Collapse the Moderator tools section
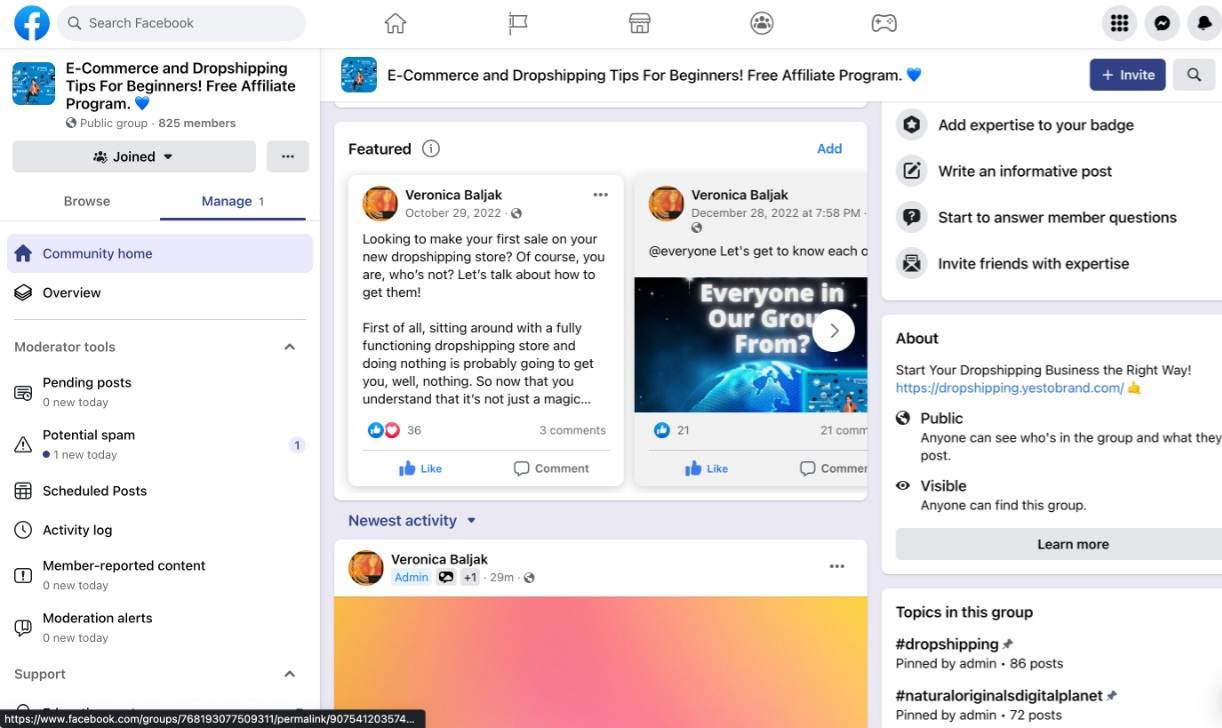Image resolution: width=1222 pixels, height=728 pixels. (x=290, y=347)
